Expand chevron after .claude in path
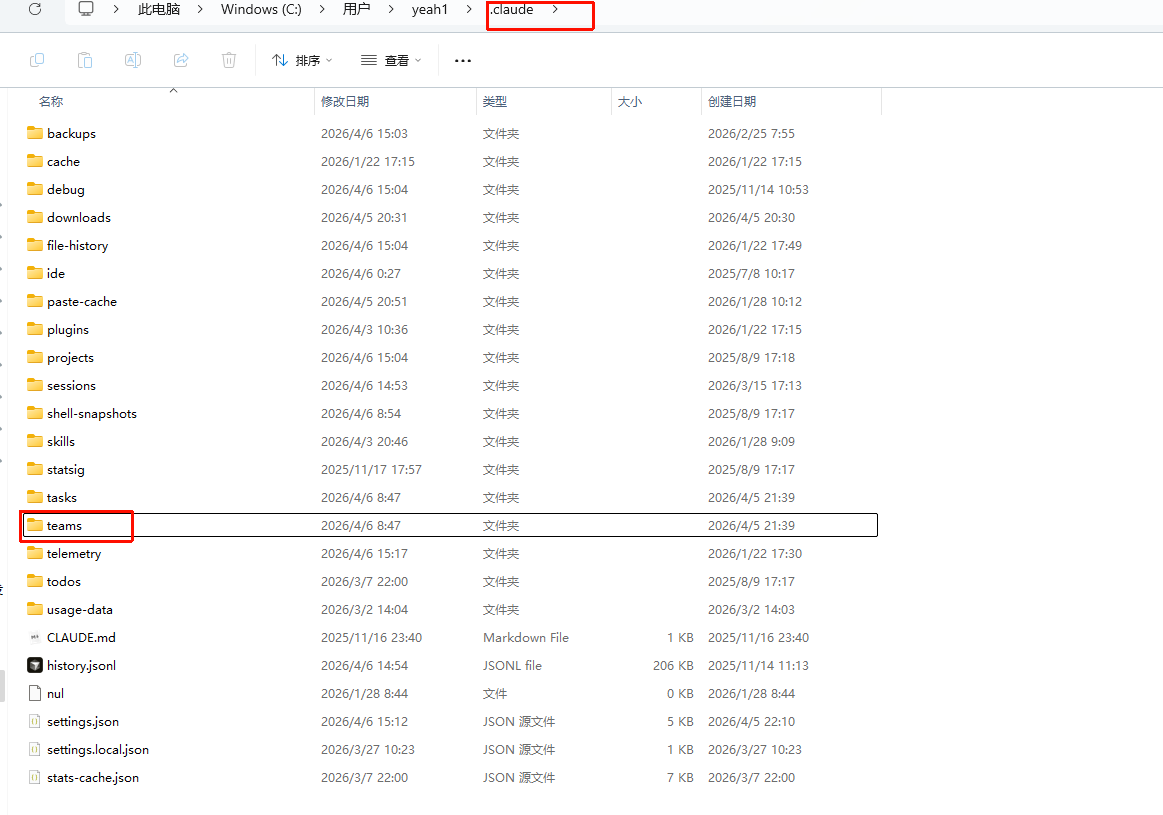 [555, 9]
